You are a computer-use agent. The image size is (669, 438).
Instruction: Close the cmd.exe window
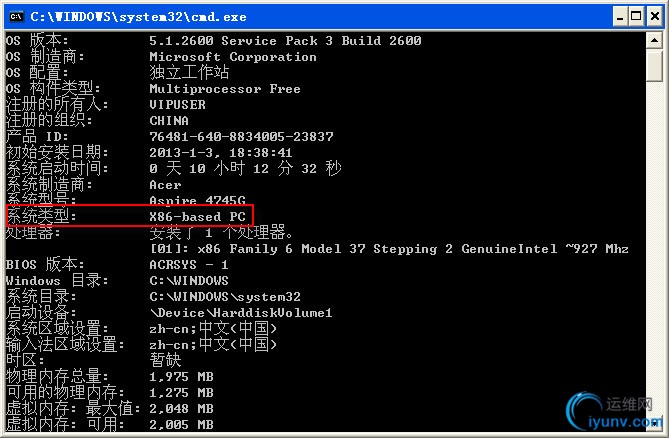tap(655, 16)
